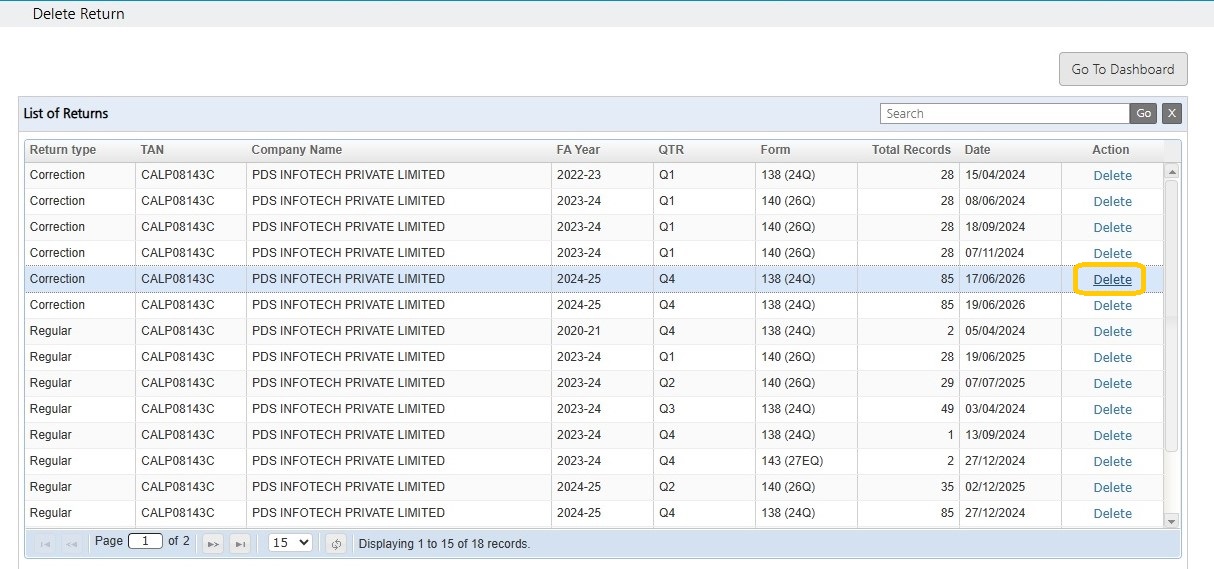Go to the first page of results
The width and height of the screenshot is (1214, 569).
[x=45, y=544]
